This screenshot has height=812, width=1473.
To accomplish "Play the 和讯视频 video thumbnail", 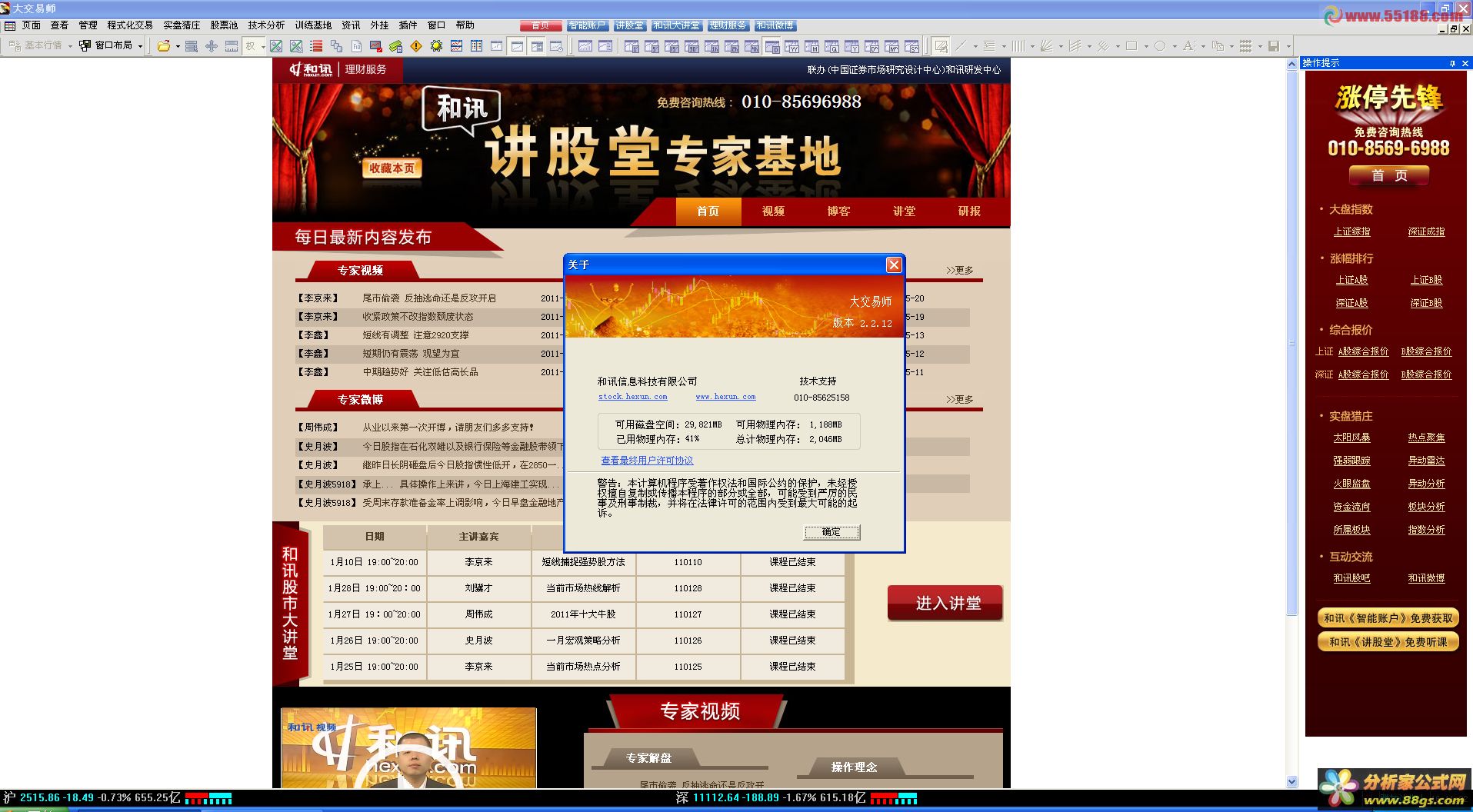I will pos(408,748).
